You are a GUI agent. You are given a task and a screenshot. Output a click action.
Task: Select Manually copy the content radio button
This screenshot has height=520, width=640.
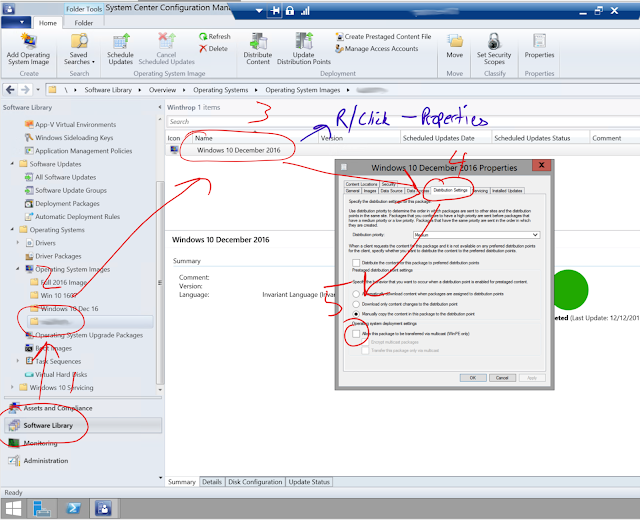(x=356, y=314)
